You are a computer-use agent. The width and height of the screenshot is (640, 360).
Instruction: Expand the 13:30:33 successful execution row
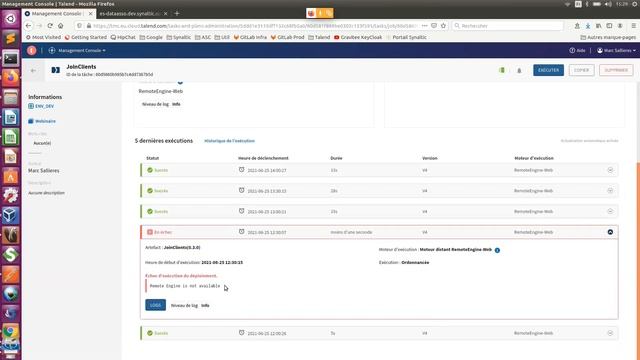click(x=610, y=191)
